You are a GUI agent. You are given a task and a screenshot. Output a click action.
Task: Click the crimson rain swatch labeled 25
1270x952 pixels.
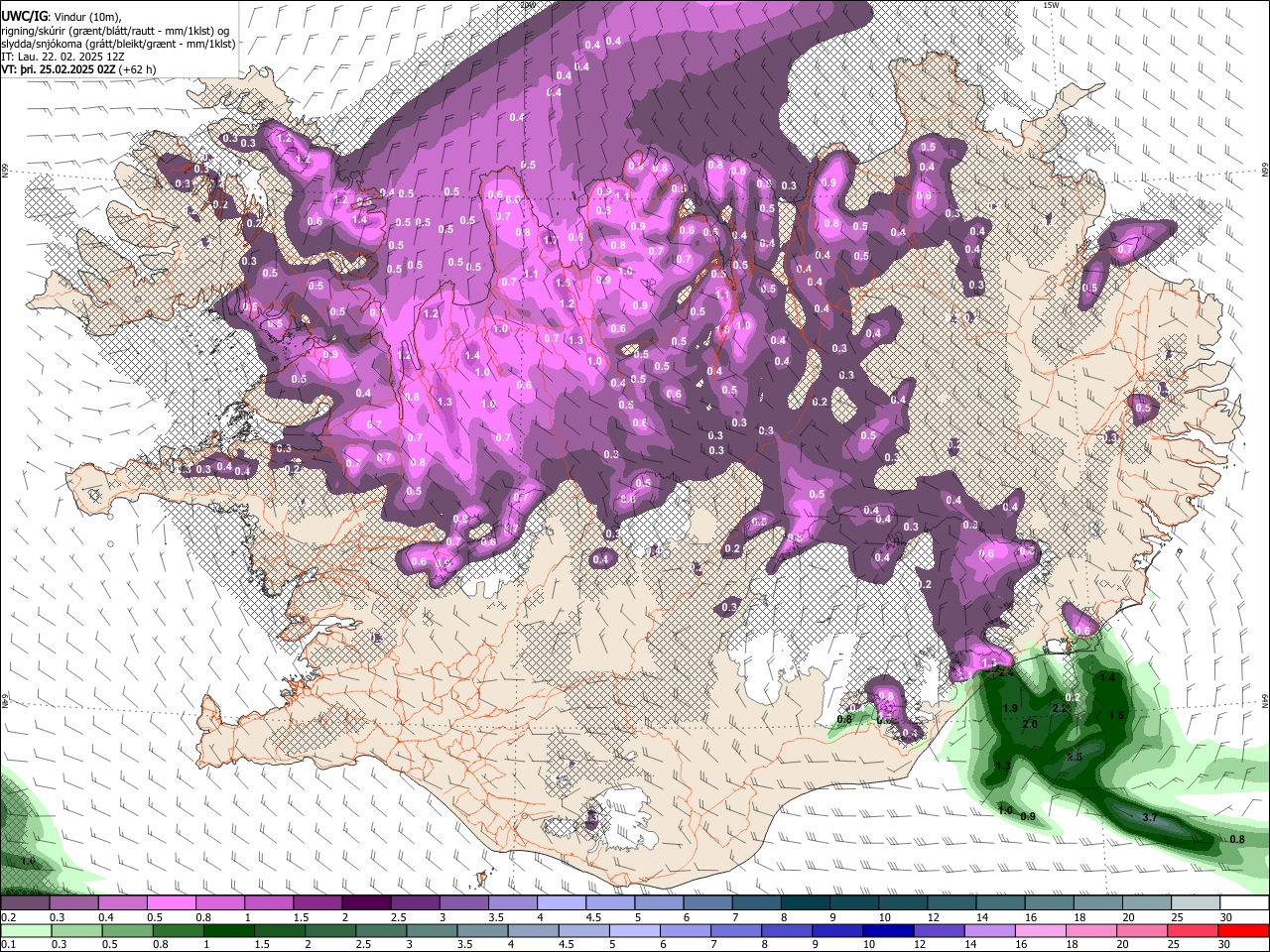1195,930
